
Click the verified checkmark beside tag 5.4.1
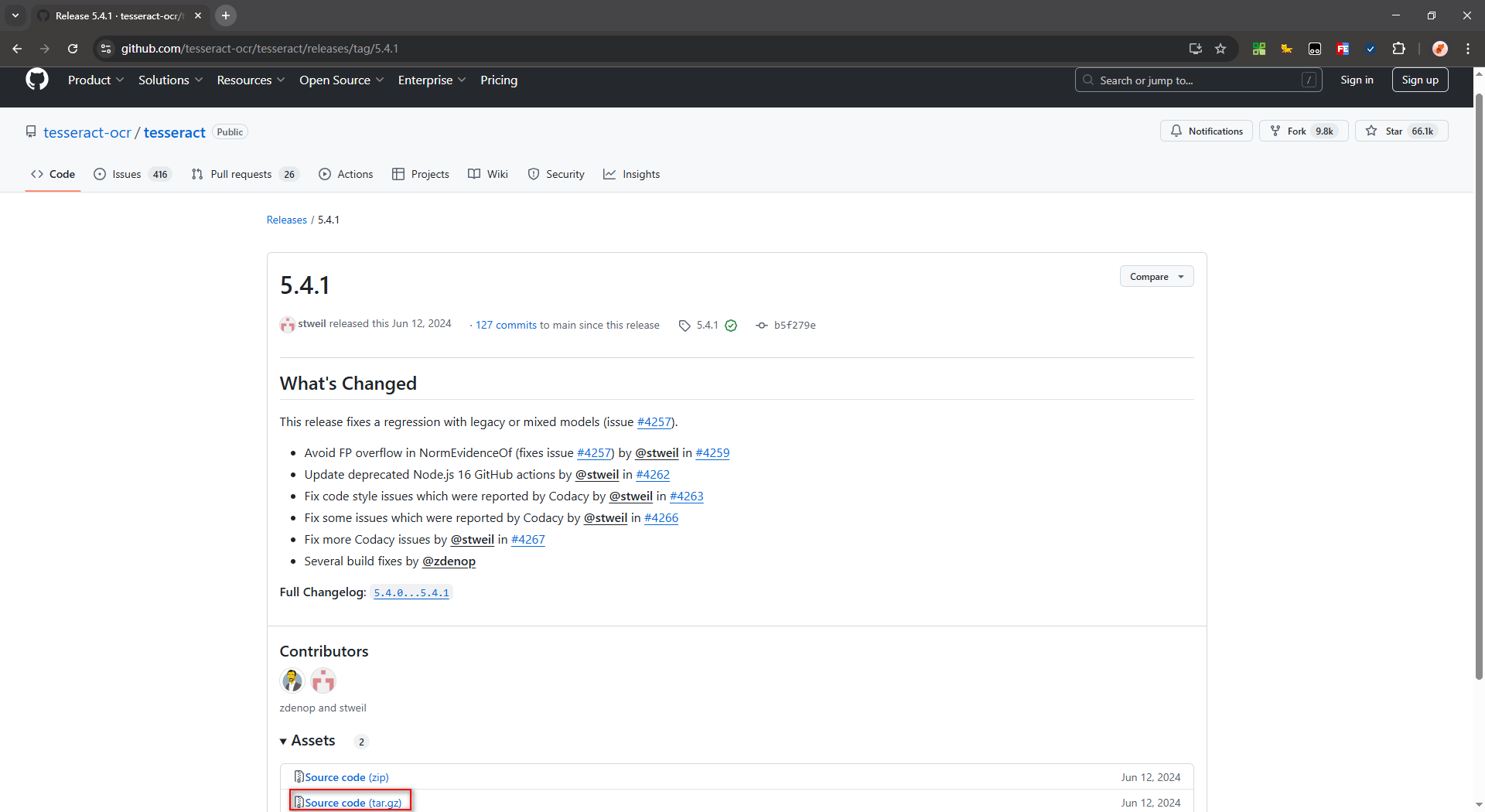(x=731, y=326)
